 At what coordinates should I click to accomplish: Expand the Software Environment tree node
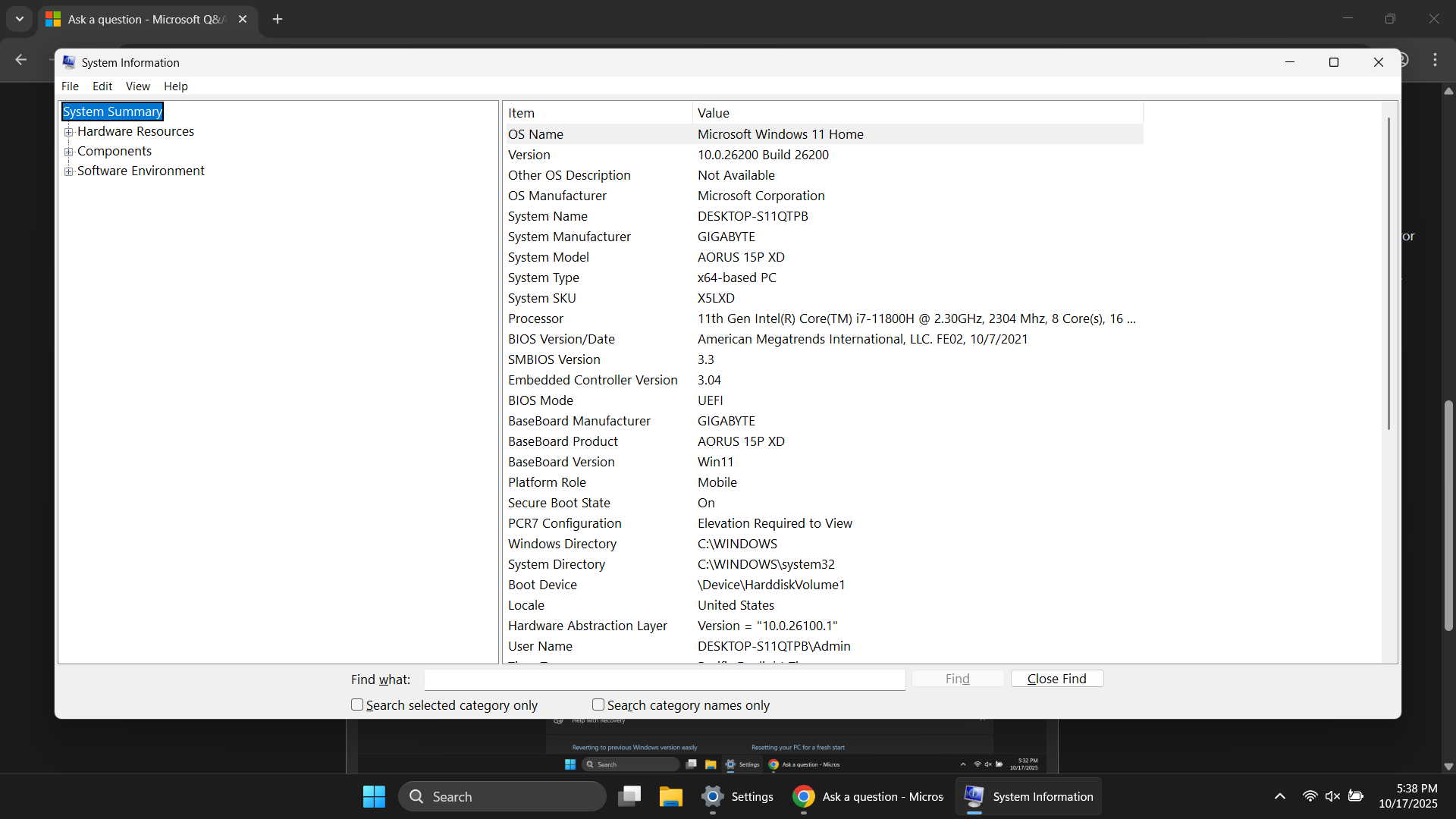pyautogui.click(x=69, y=171)
